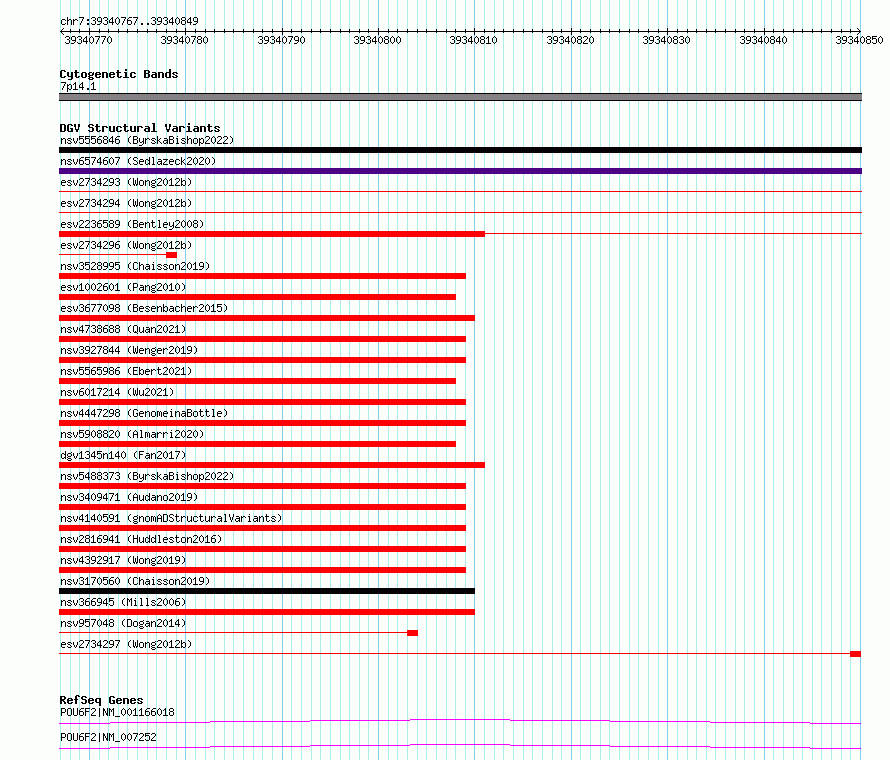
Task: Open nsv5908820 (Almarri2020) variant label
Action: coord(132,434)
